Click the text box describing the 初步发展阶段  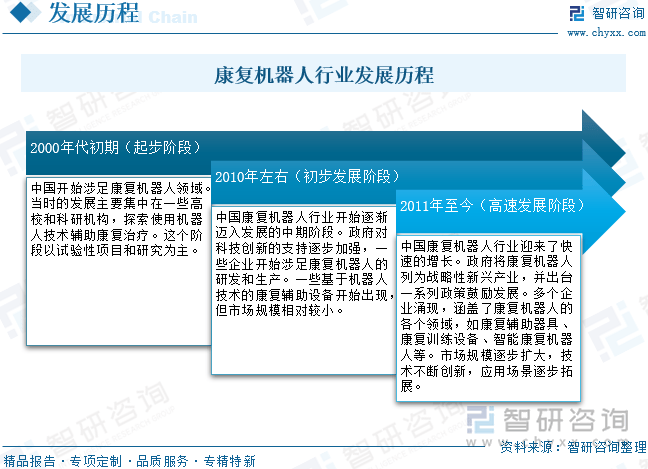click(x=301, y=290)
